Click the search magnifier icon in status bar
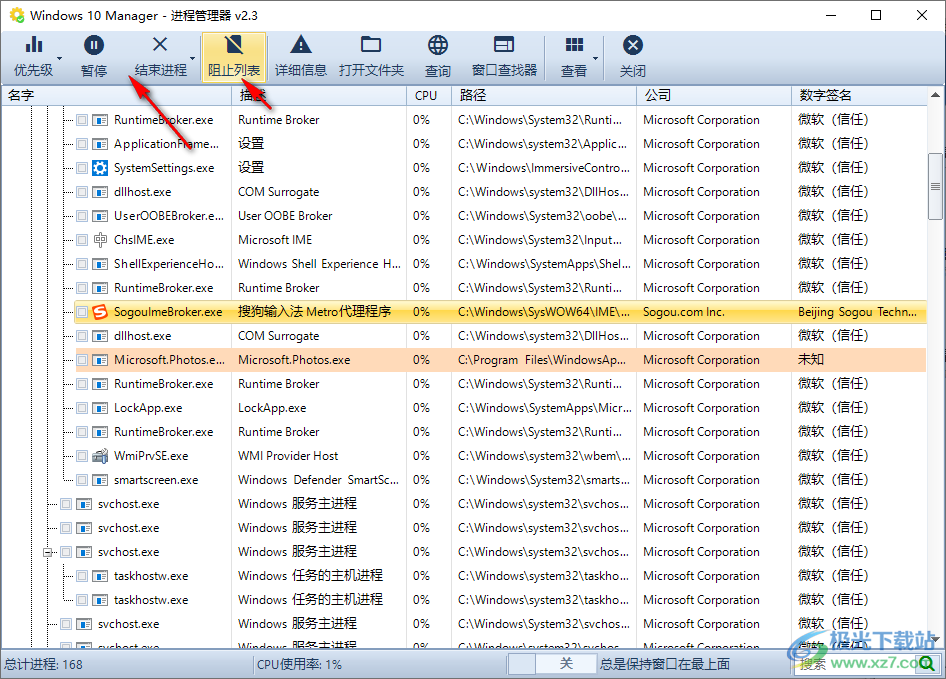Image resolution: width=946 pixels, height=679 pixels. pyautogui.click(x=928, y=663)
